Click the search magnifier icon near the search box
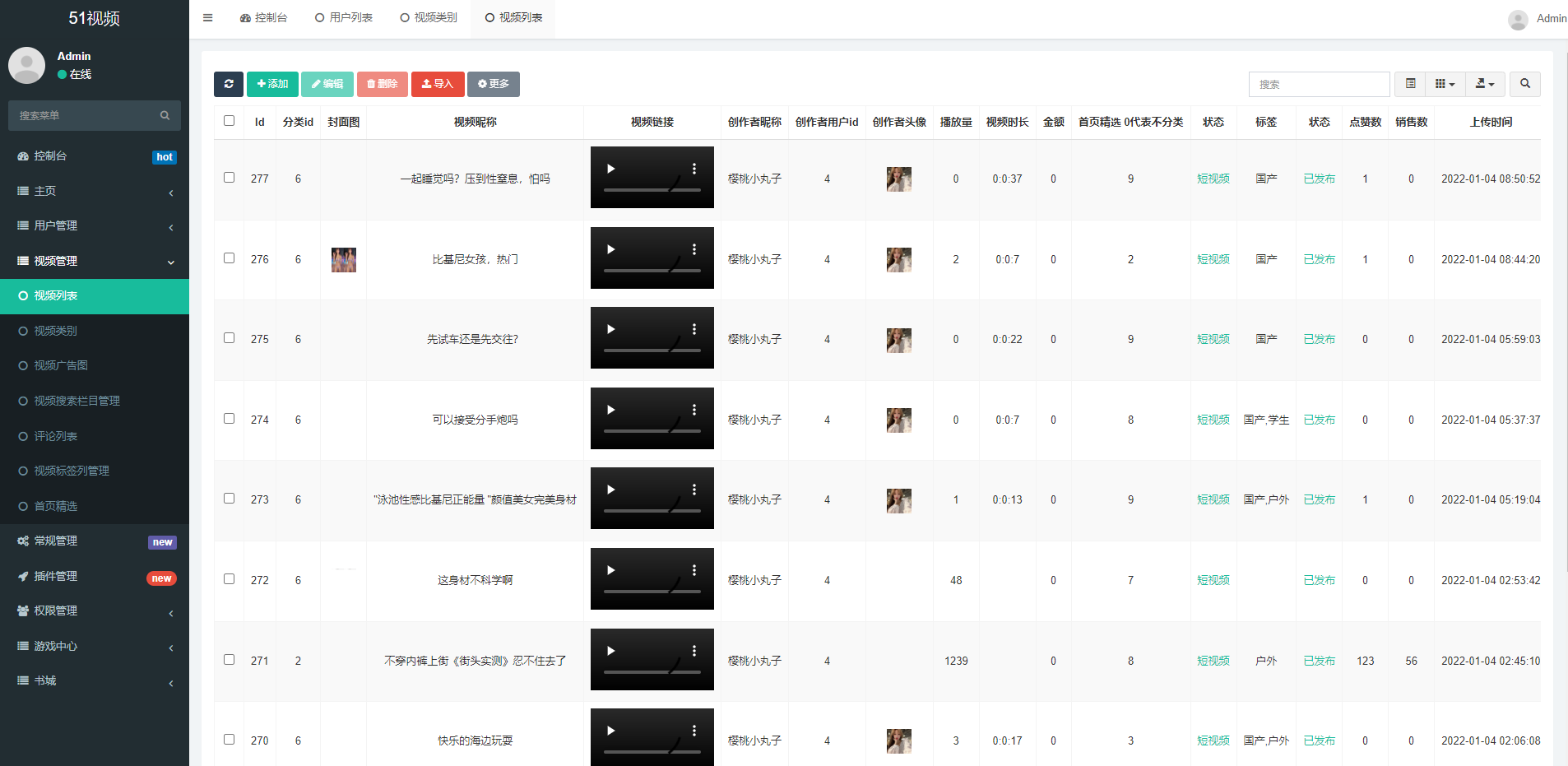1568x766 pixels. click(1525, 84)
